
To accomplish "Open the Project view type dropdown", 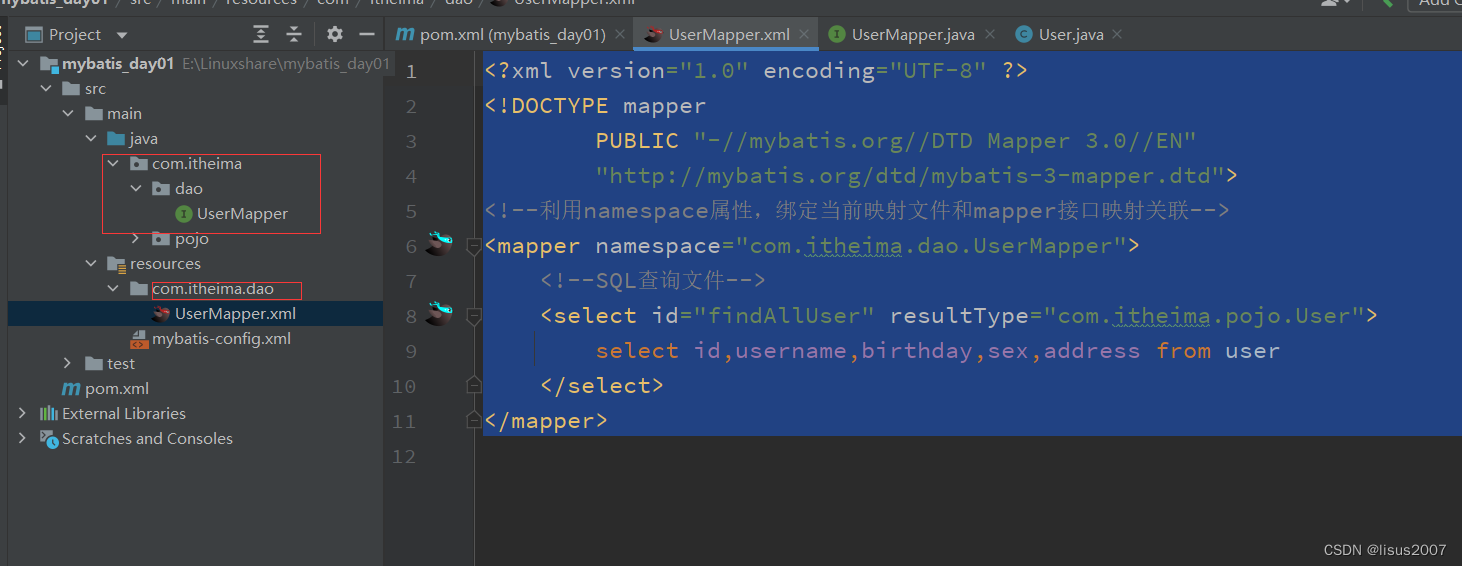I will pos(122,35).
